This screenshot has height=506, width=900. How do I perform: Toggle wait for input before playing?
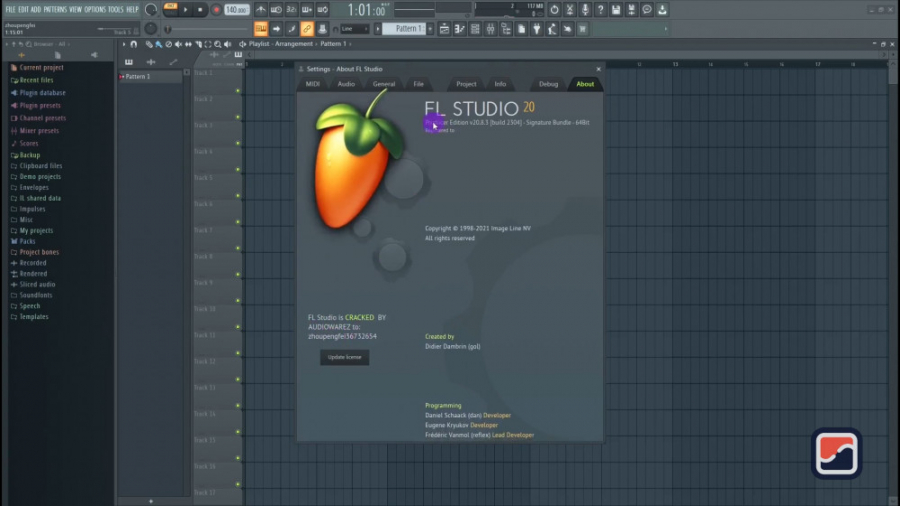point(276,10)
